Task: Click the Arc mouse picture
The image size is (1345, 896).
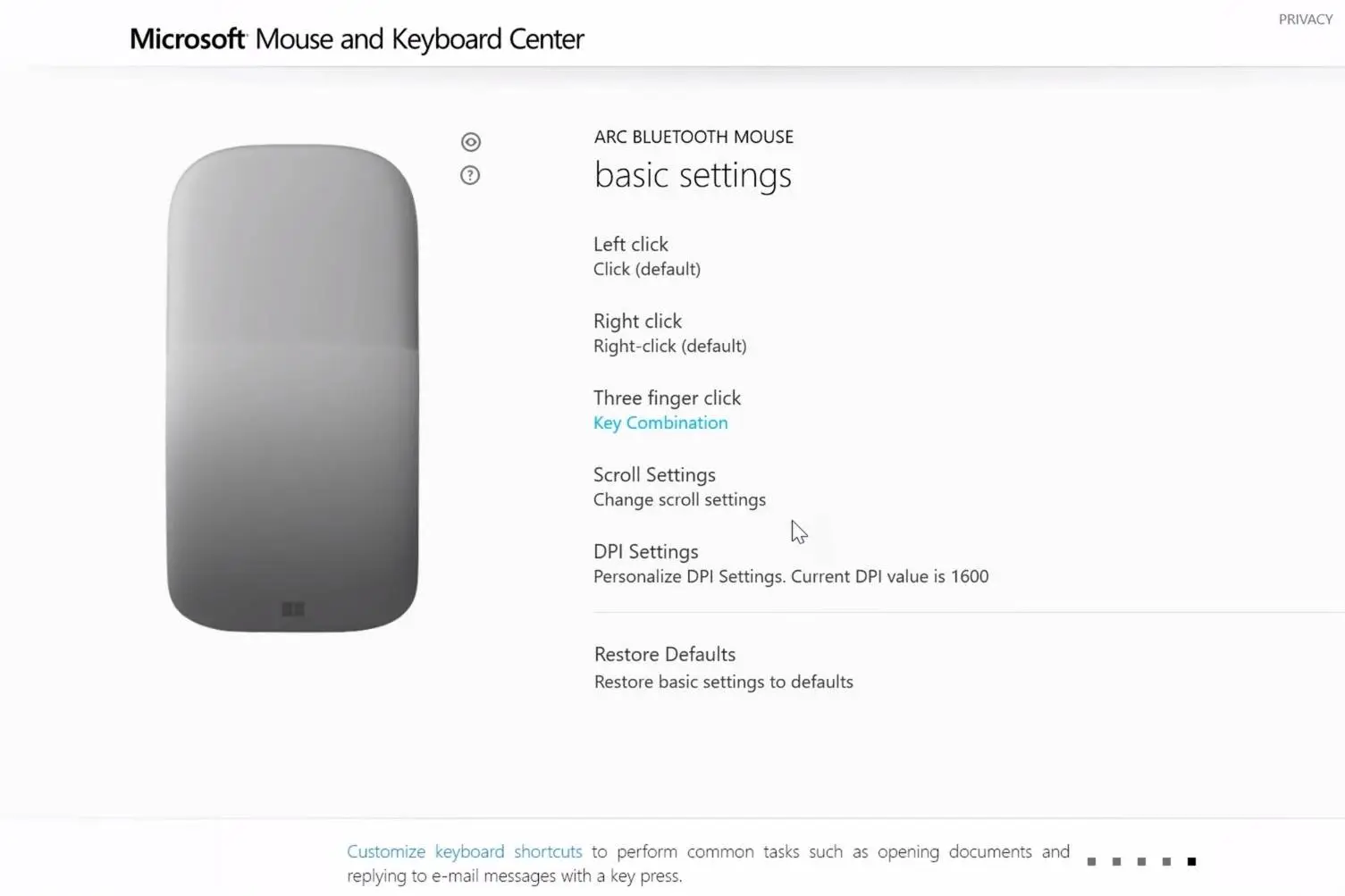Action: (292, 388)
